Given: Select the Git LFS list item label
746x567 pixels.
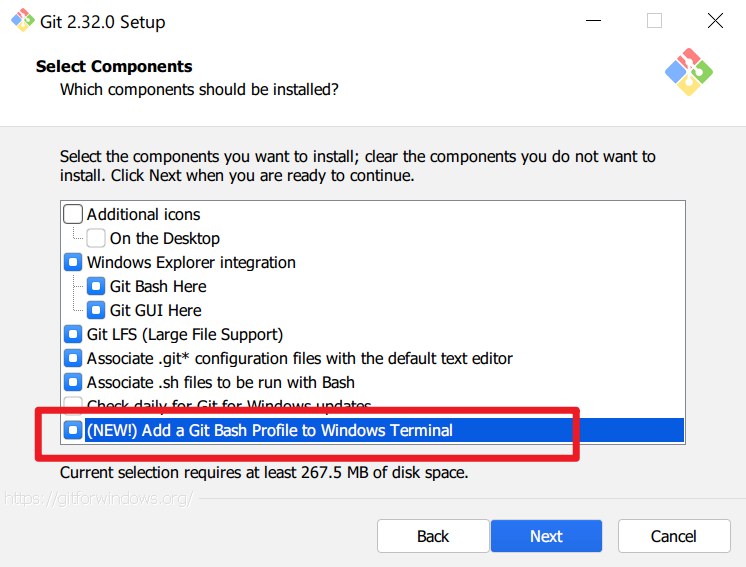Looking at the screenshot, I should click(185, 334).
